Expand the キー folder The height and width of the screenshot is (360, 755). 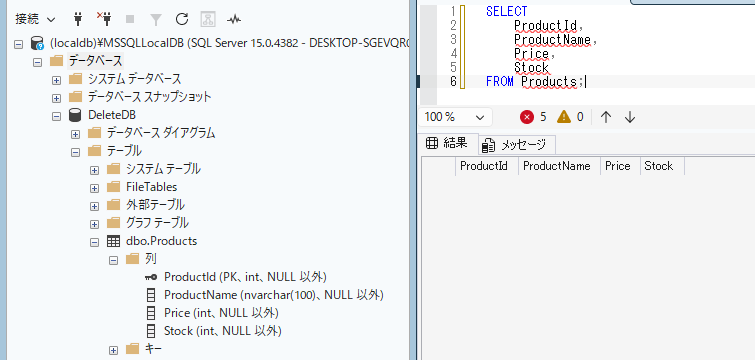tap(113, 350)
